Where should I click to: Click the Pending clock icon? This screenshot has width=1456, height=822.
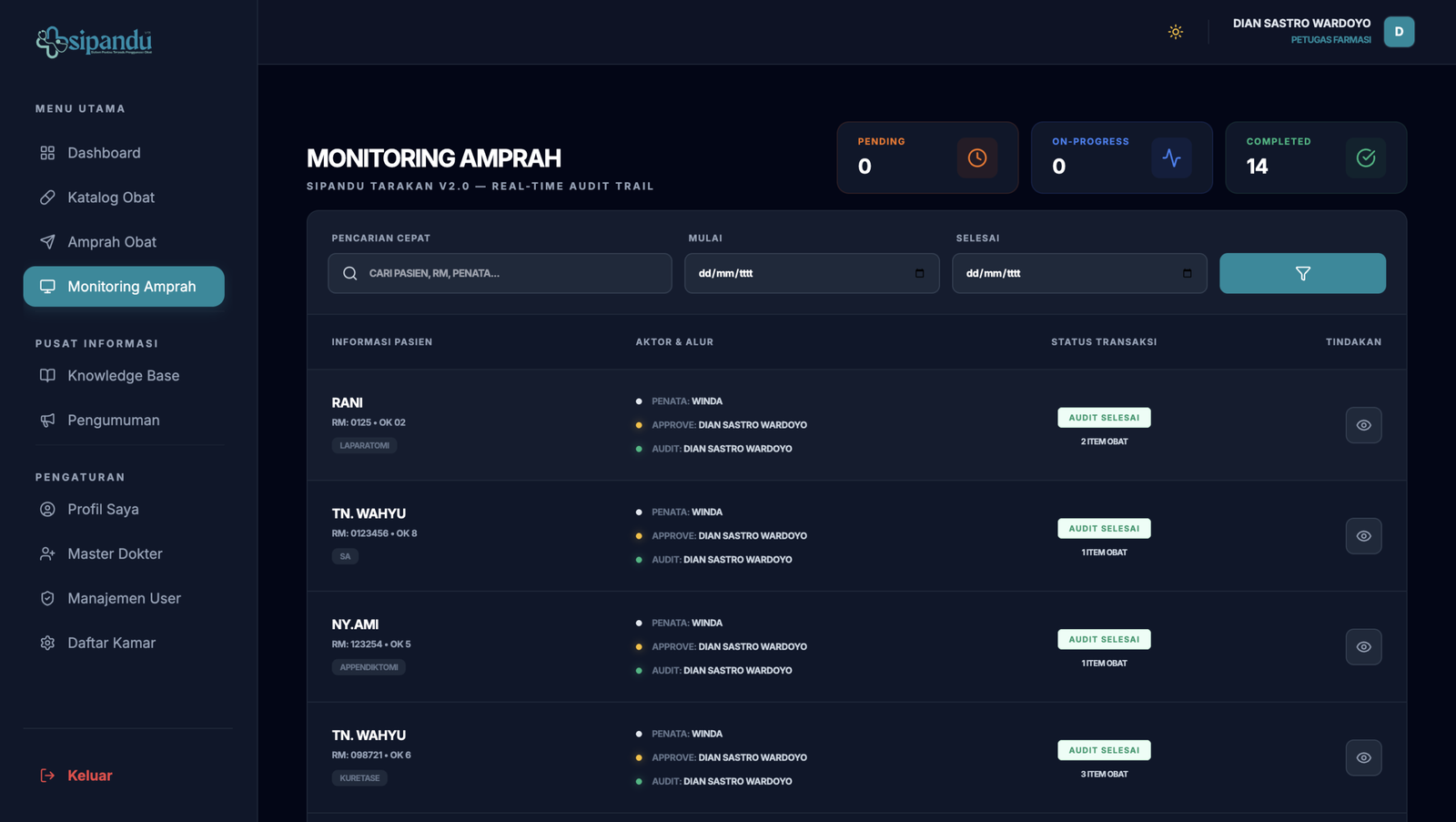977,158
